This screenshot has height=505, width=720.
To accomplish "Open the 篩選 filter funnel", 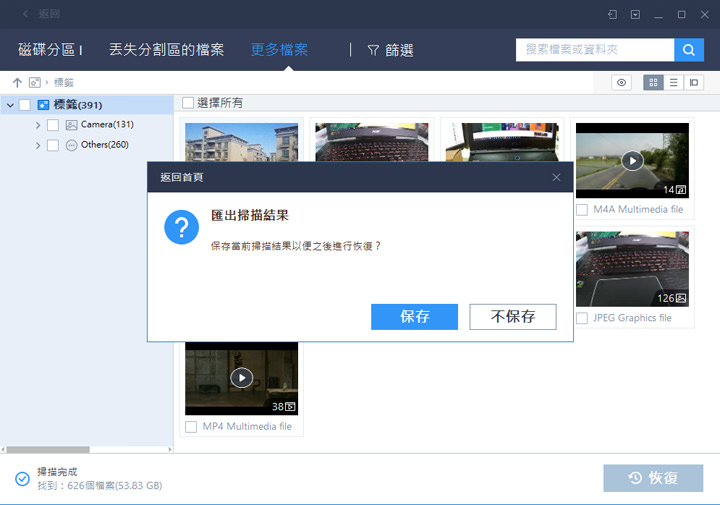I will pyautogui.click(x=389, y=50).
